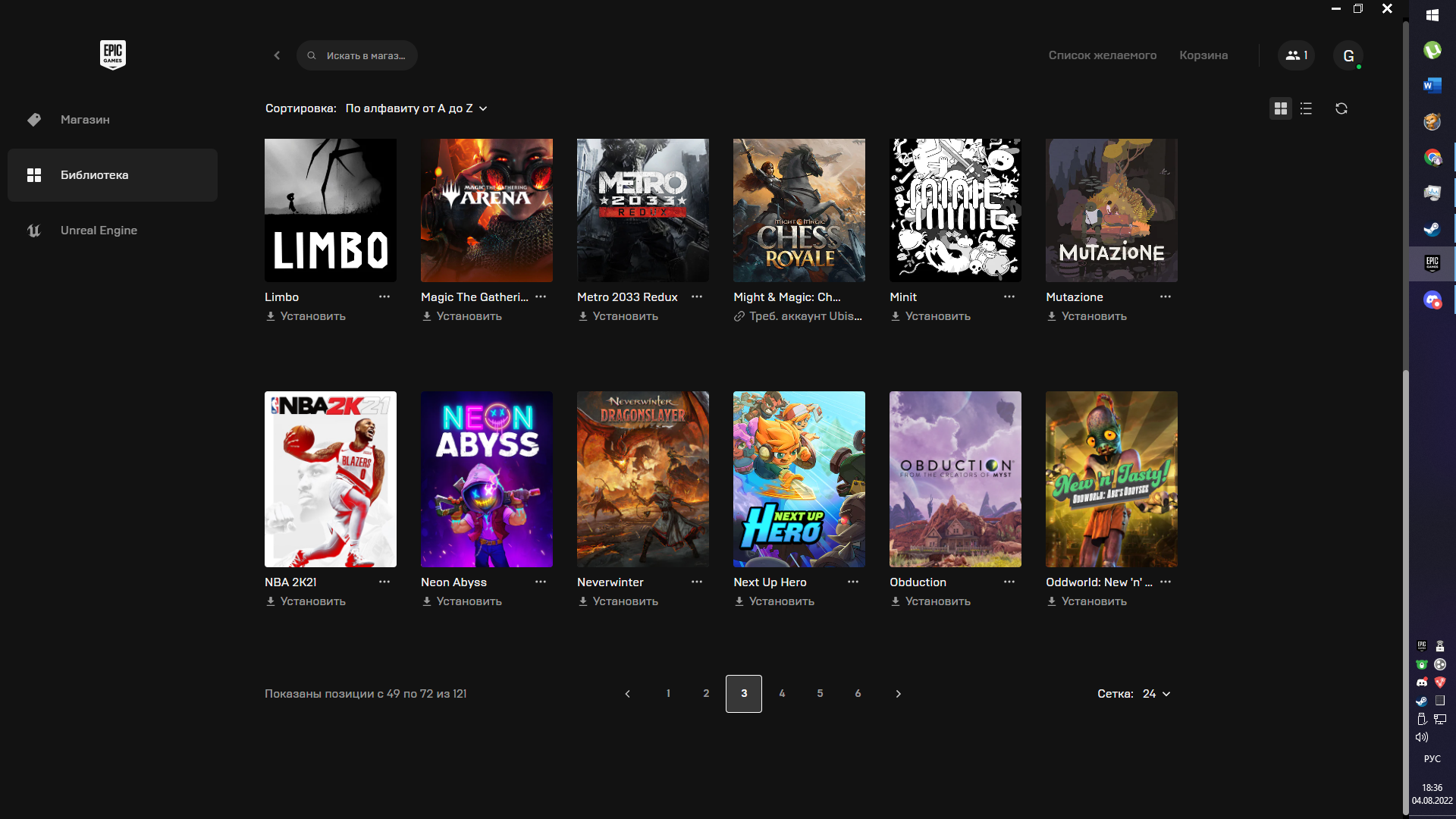Open the Might & Magic Chess Royale cover
The height and width of the screenshot is (819, 1456).
(799, 210)
